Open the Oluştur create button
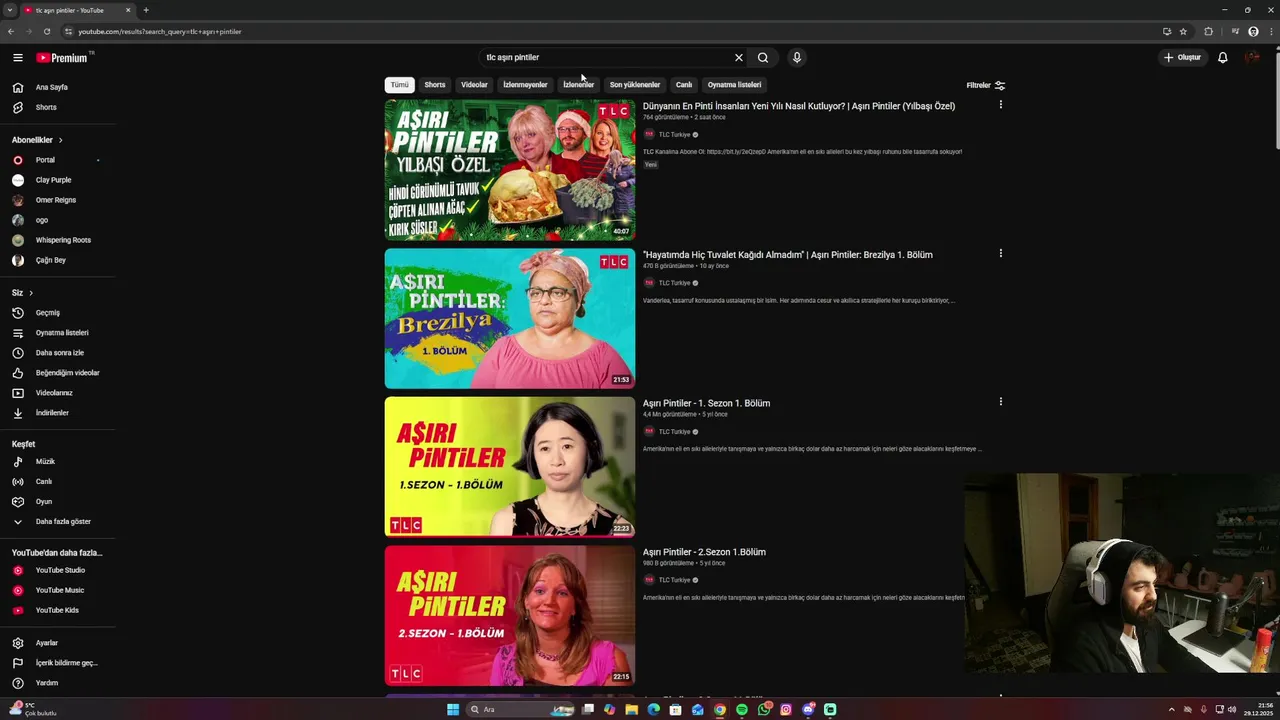Image resolution: width=1280 pixels, height=720 pixels. 1182,58
